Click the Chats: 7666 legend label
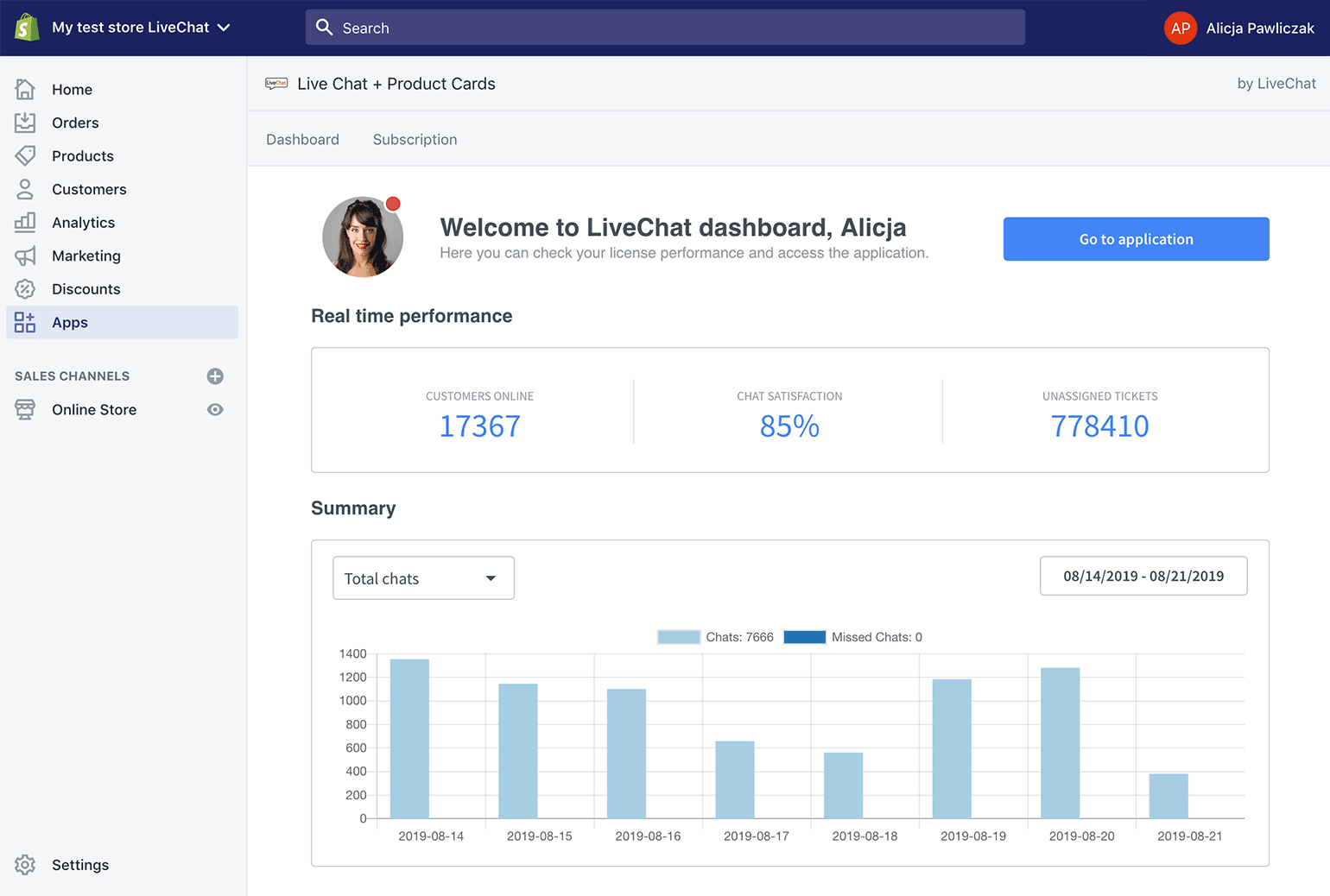The height and width of the screenshot is (896, 1330). pos(740,637)
